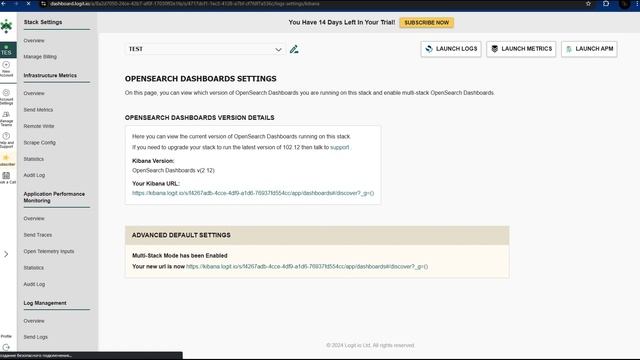This screenshot has height=360, width=640.
Task: Click the site info icon in address bar
Action: pyautogui.click(x=43, y=4)
